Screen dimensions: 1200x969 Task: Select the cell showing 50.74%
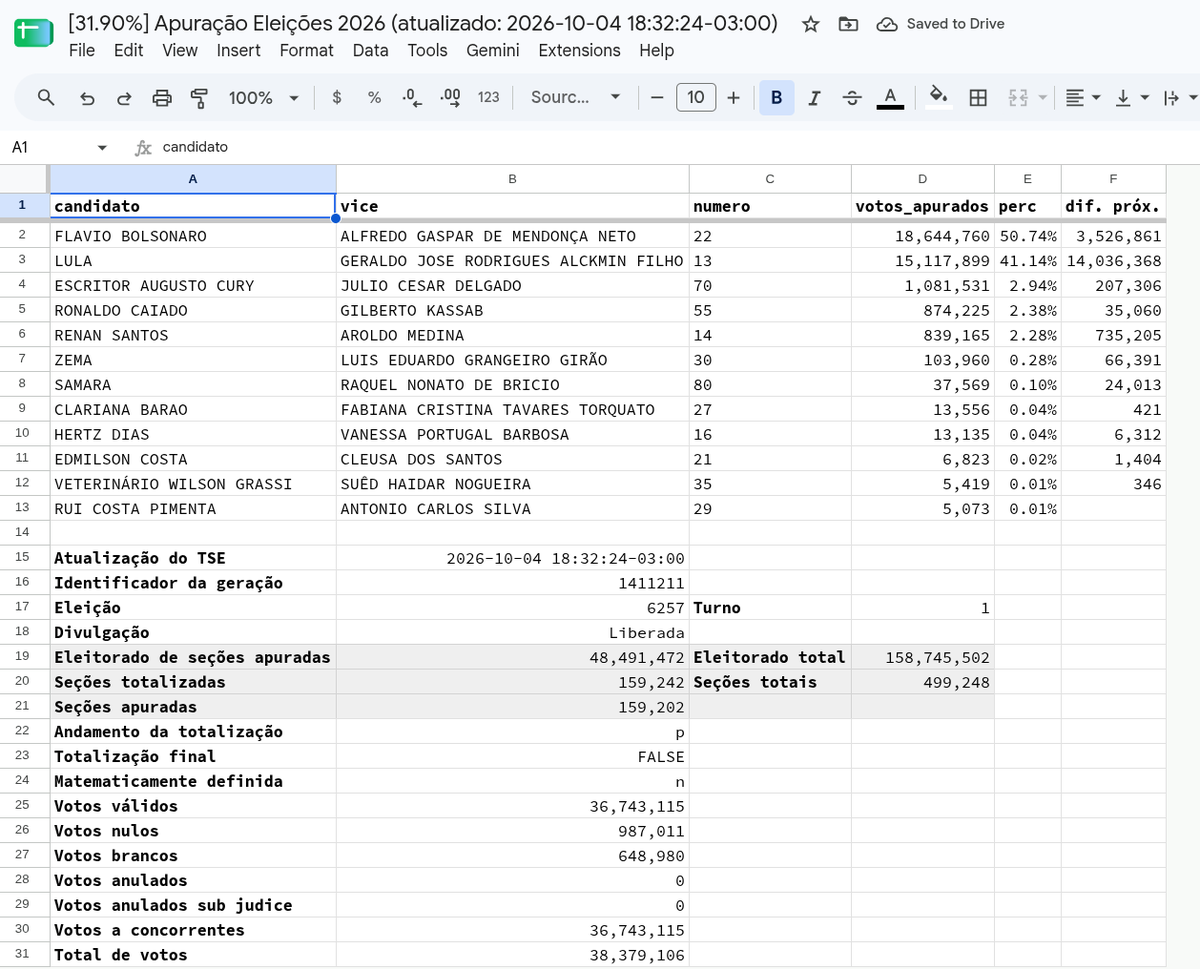point(1027,236)
